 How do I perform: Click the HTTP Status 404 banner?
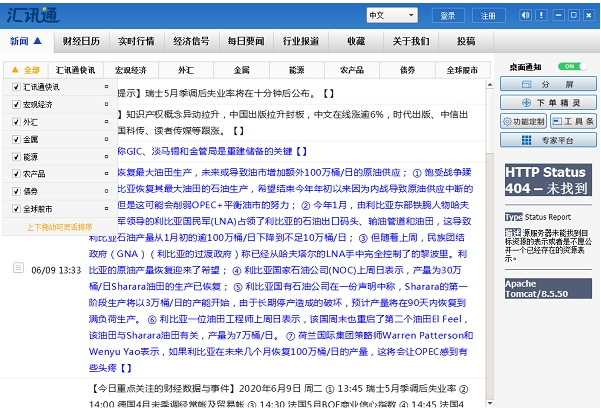pyautogui.click(x=548, y=180)
